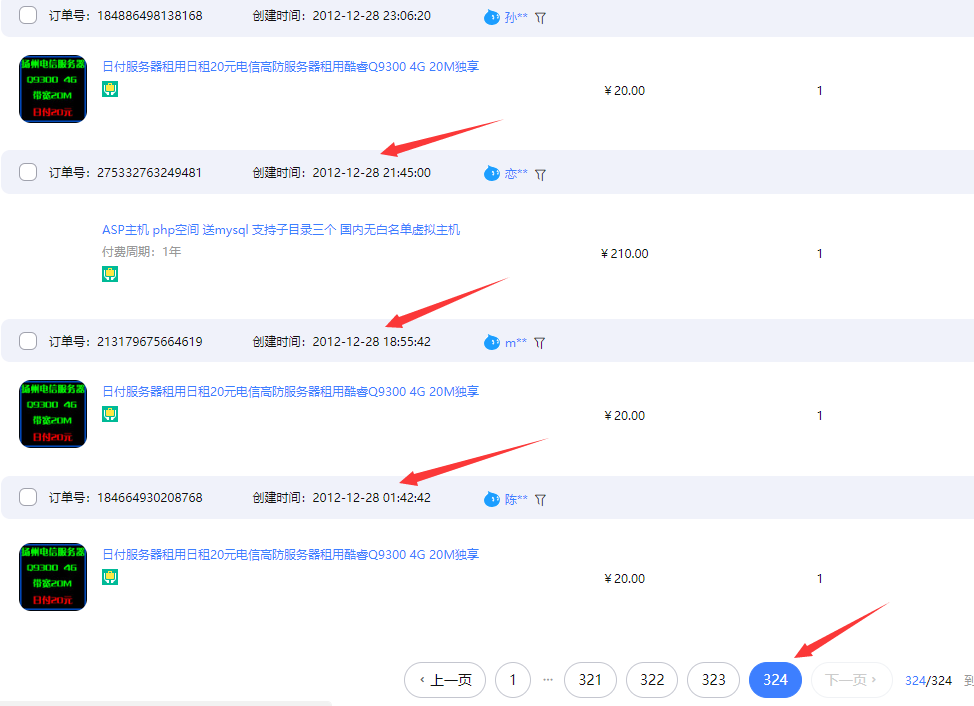974x706 pixels.
Task: Open the ASP主机 php空间 product link
Action: click(x=281, y=230)
